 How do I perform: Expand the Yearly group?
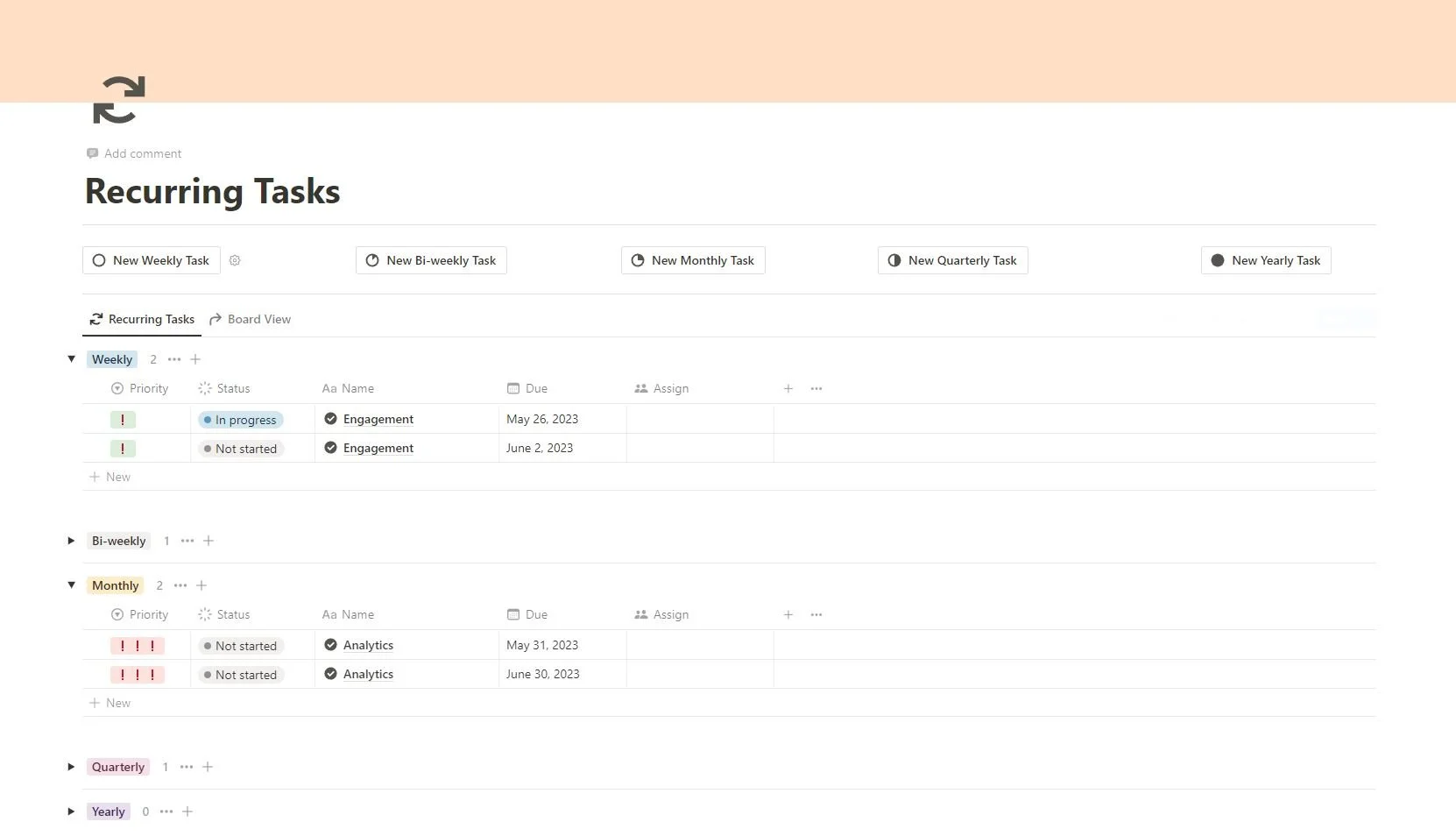tap(72, 811)
